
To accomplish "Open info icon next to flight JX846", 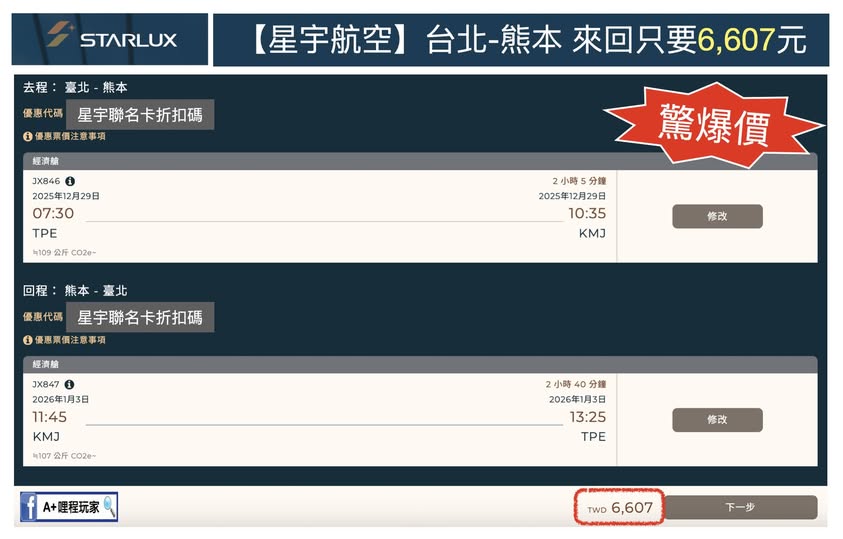I will point(70,181).
